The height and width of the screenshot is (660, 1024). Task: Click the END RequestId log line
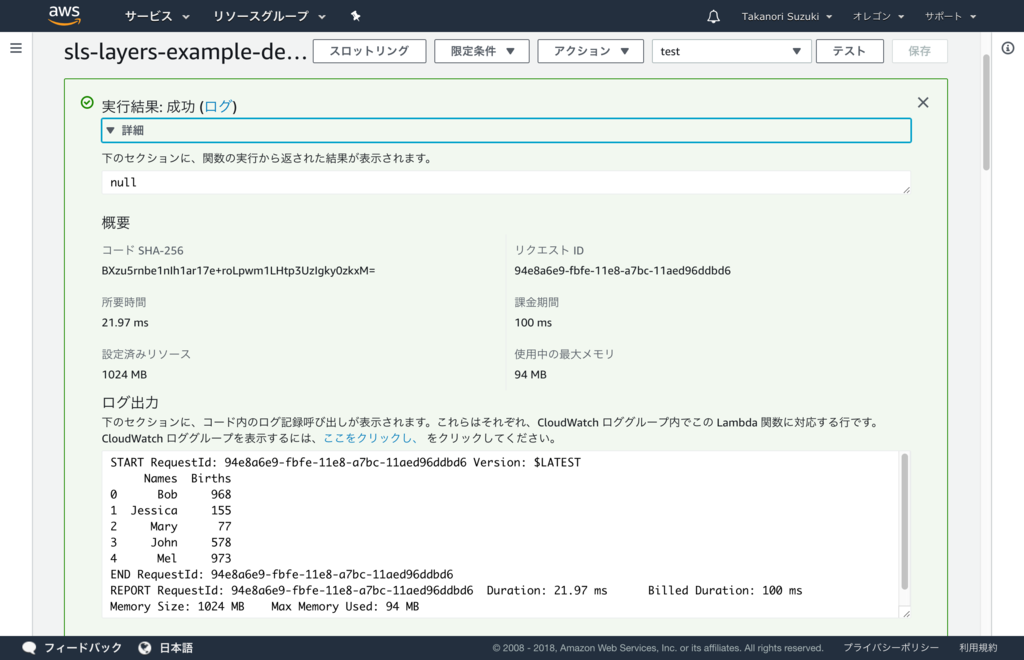click(281, 574)
